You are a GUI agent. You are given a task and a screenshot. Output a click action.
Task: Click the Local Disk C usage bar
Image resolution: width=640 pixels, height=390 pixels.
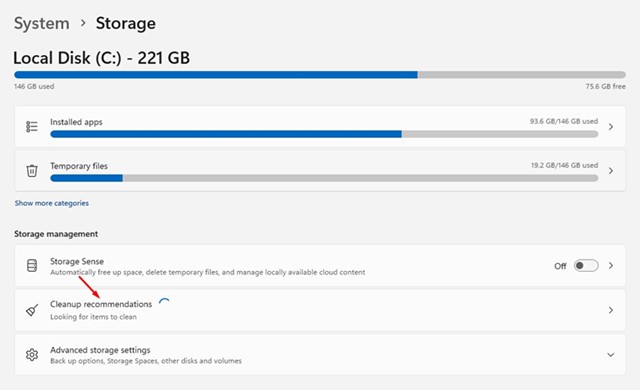pos(320,75)
